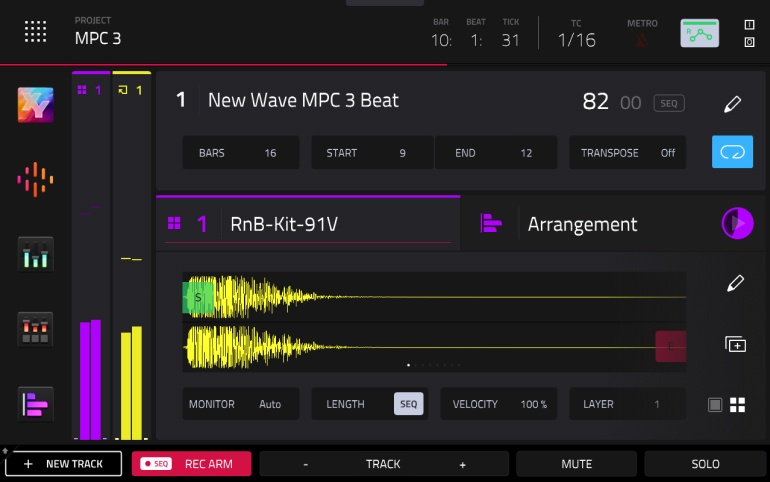
Task: Open the main menu grid icon
Action: point(36,31)
